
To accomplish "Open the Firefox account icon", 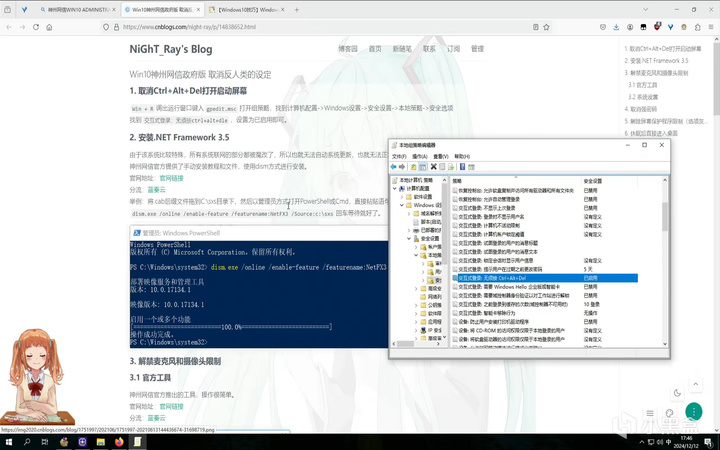I will [x=630, y=27].
